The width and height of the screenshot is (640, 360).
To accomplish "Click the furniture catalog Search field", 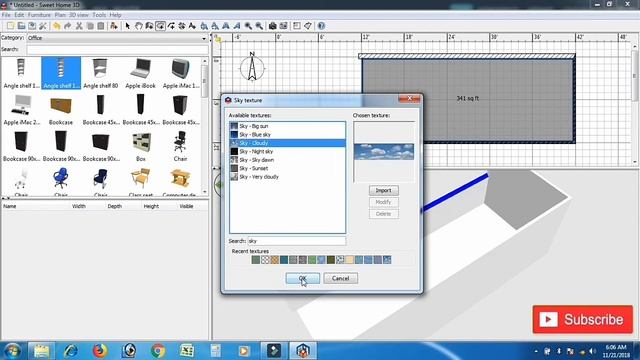I will coord(117,49).
